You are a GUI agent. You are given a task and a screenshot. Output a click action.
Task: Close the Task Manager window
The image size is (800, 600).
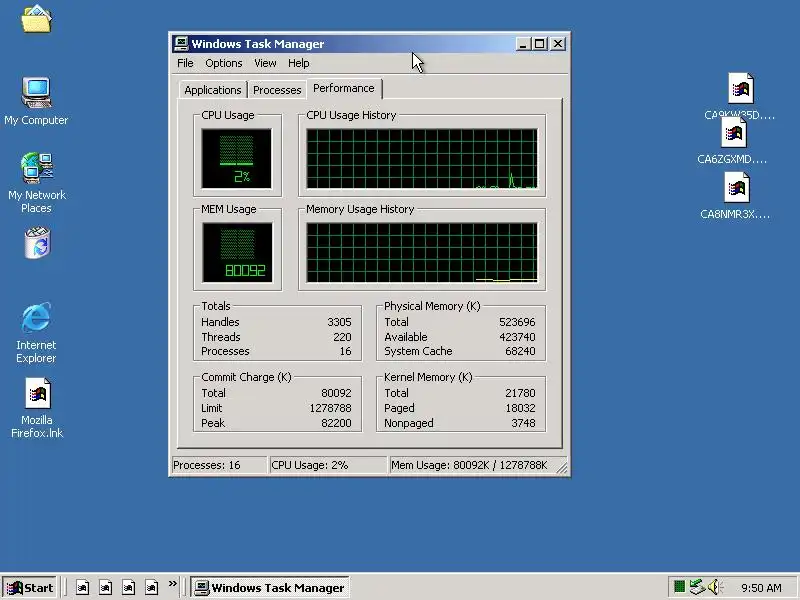[558, 44]
